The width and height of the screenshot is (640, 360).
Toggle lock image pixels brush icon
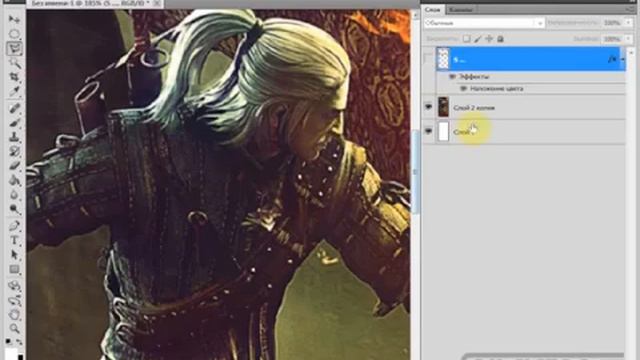pyautogui.click(x=478, y=39)
